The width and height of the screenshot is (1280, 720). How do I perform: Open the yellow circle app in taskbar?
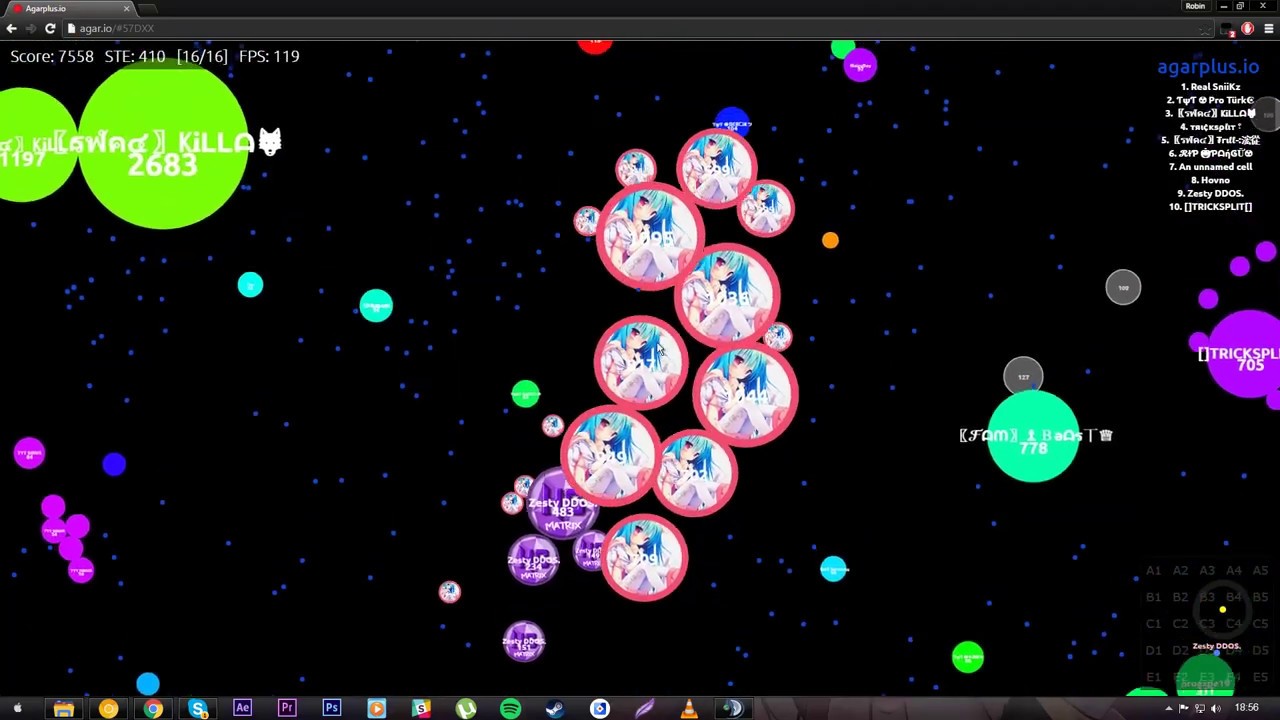[108, 709]
